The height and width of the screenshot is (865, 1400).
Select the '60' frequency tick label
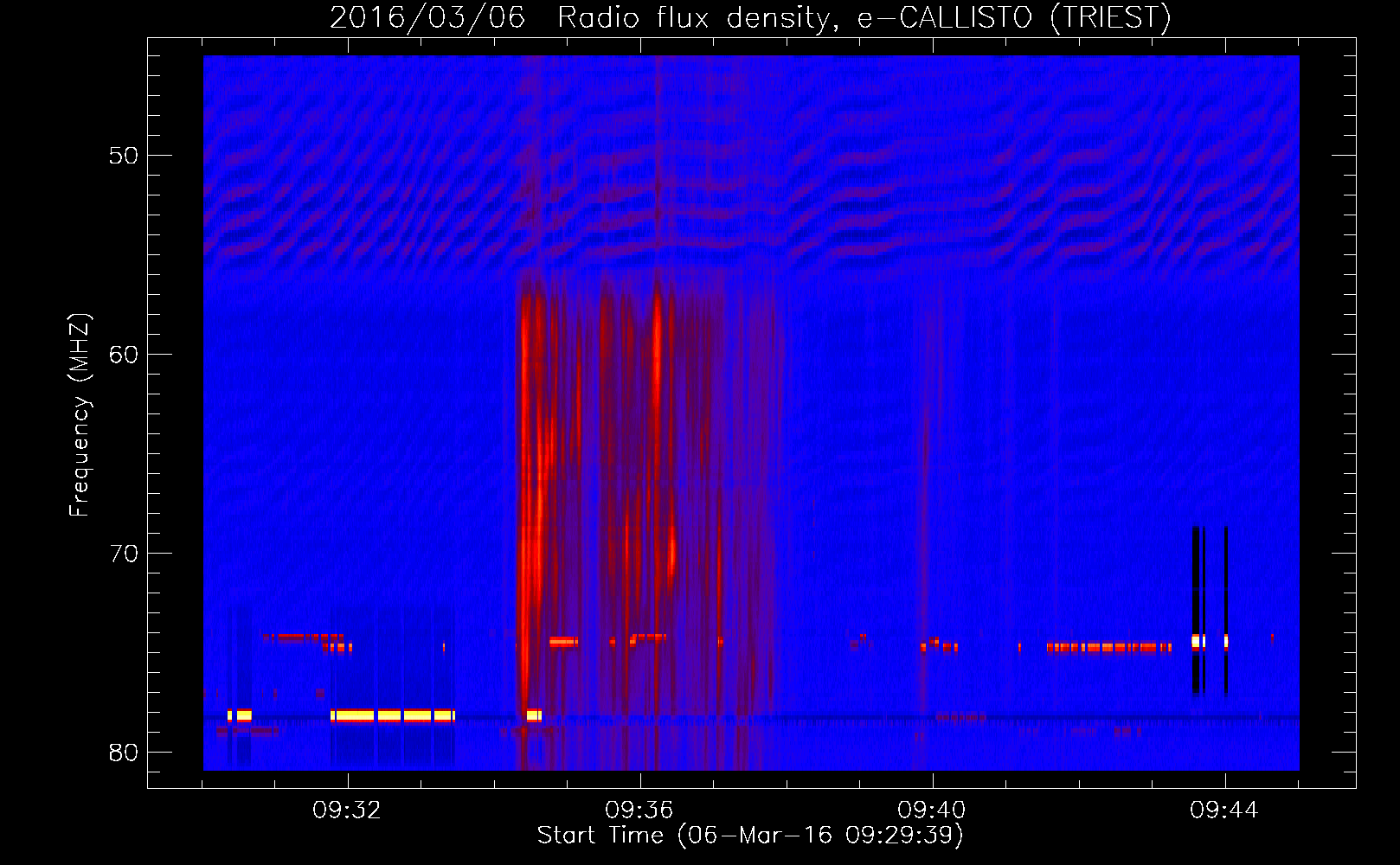pos(124,354)
